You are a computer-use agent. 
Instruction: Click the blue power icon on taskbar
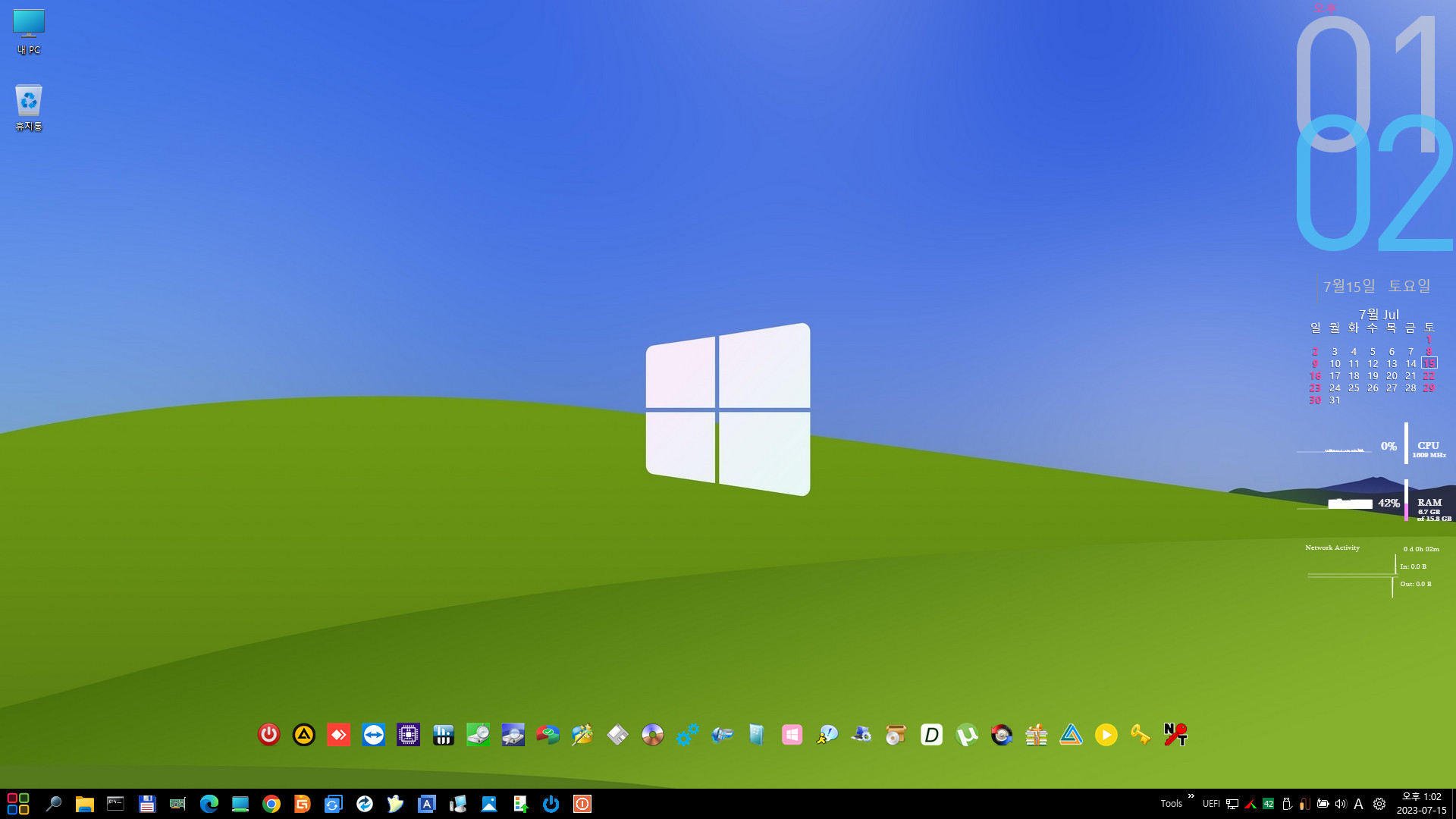point(551,804)
